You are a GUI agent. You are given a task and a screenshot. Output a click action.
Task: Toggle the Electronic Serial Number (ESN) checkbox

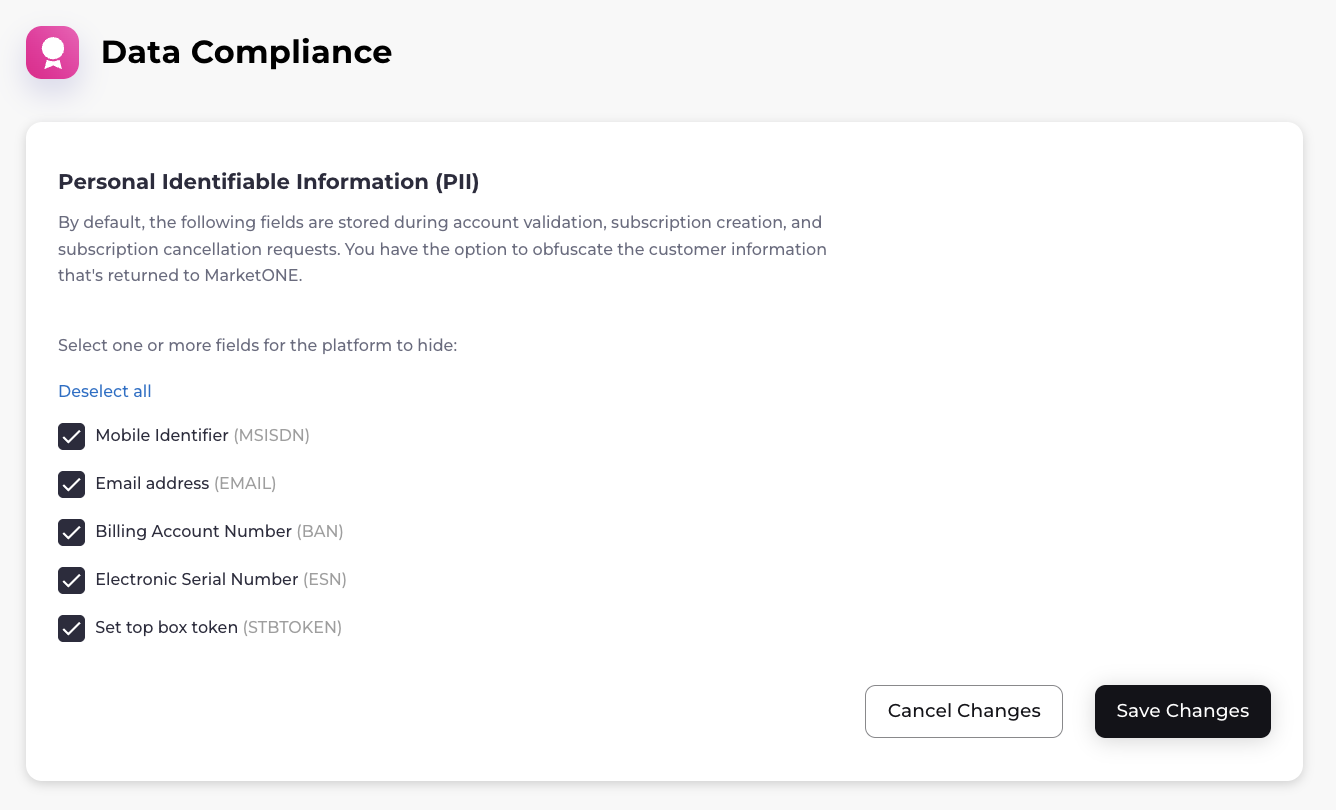[71, 580]
